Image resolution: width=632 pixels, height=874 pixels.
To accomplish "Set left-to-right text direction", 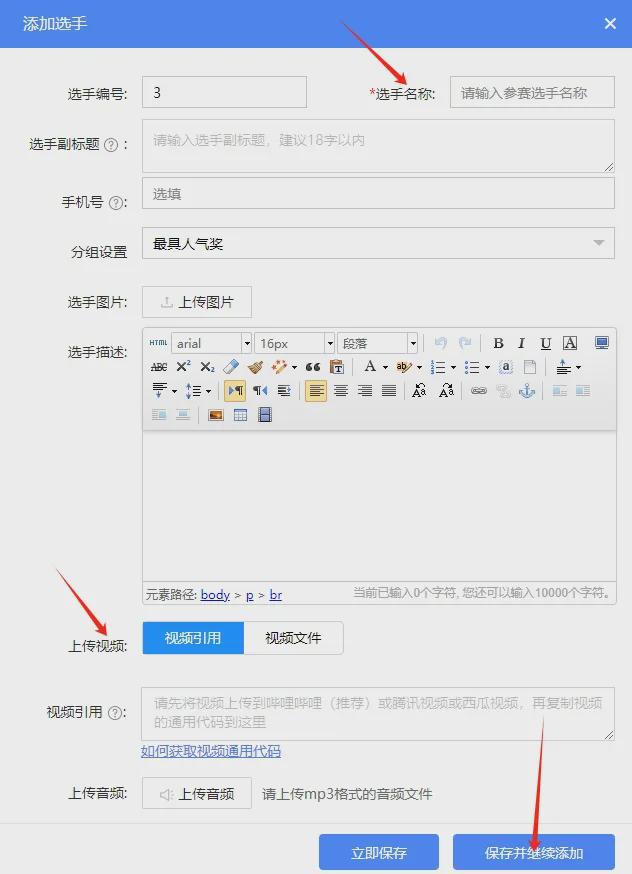I will 236,391.
